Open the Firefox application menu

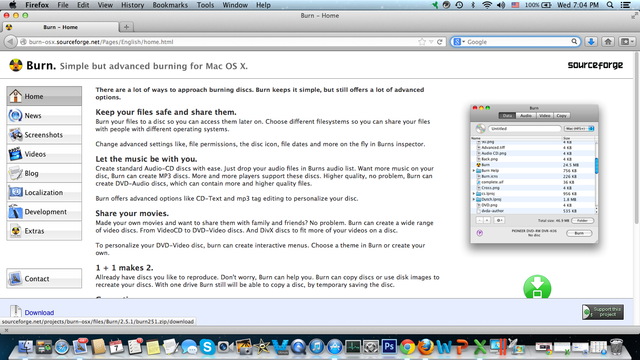tap(37, 5)
